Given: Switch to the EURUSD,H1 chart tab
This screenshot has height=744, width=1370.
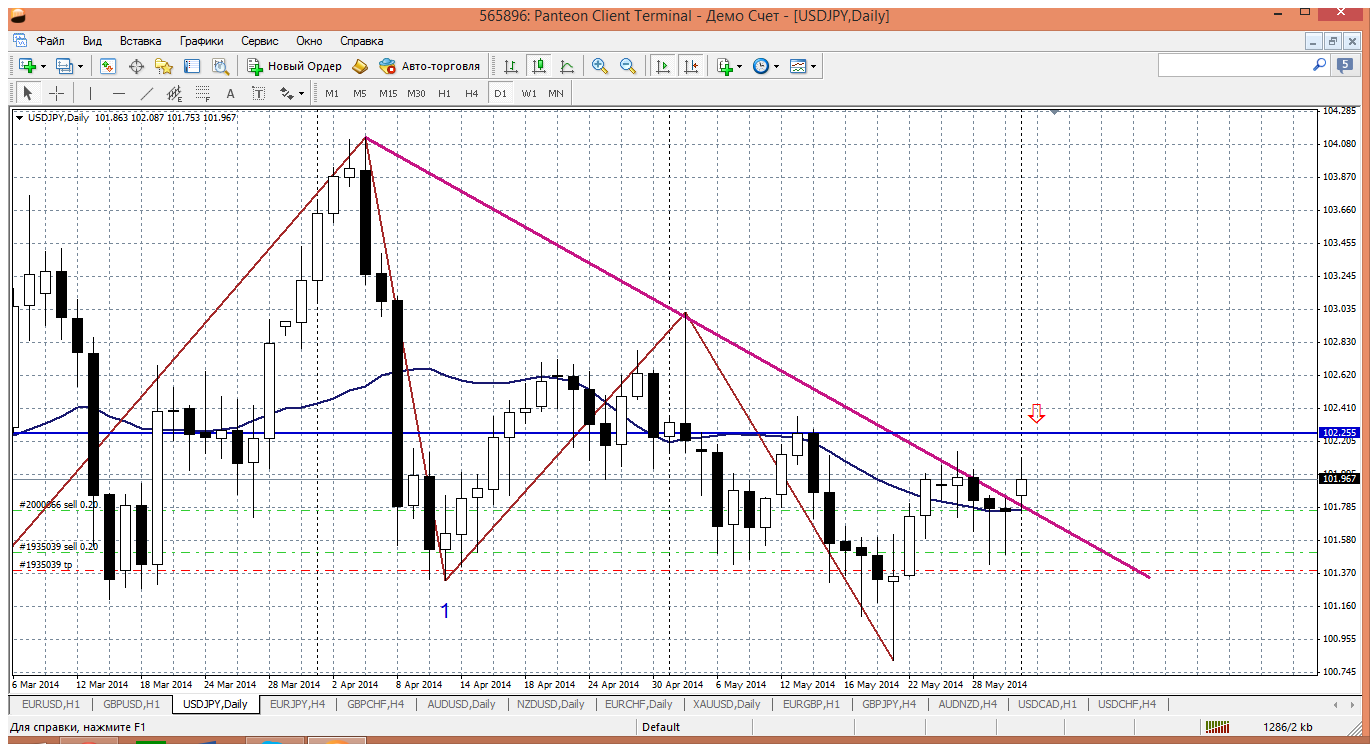Looking at the screenshot, I should [x=49, y=704].
